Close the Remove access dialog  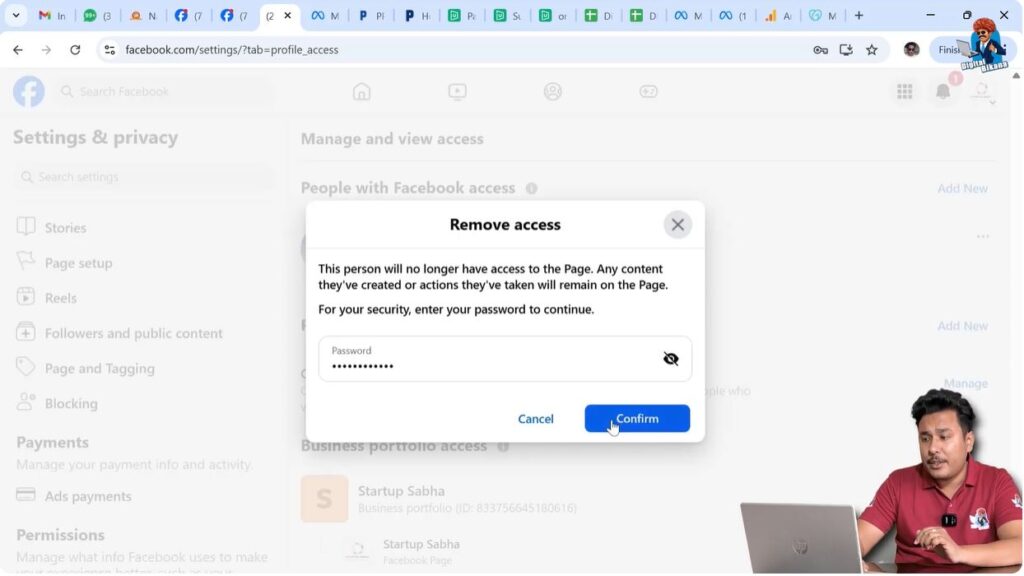[677, 224]
